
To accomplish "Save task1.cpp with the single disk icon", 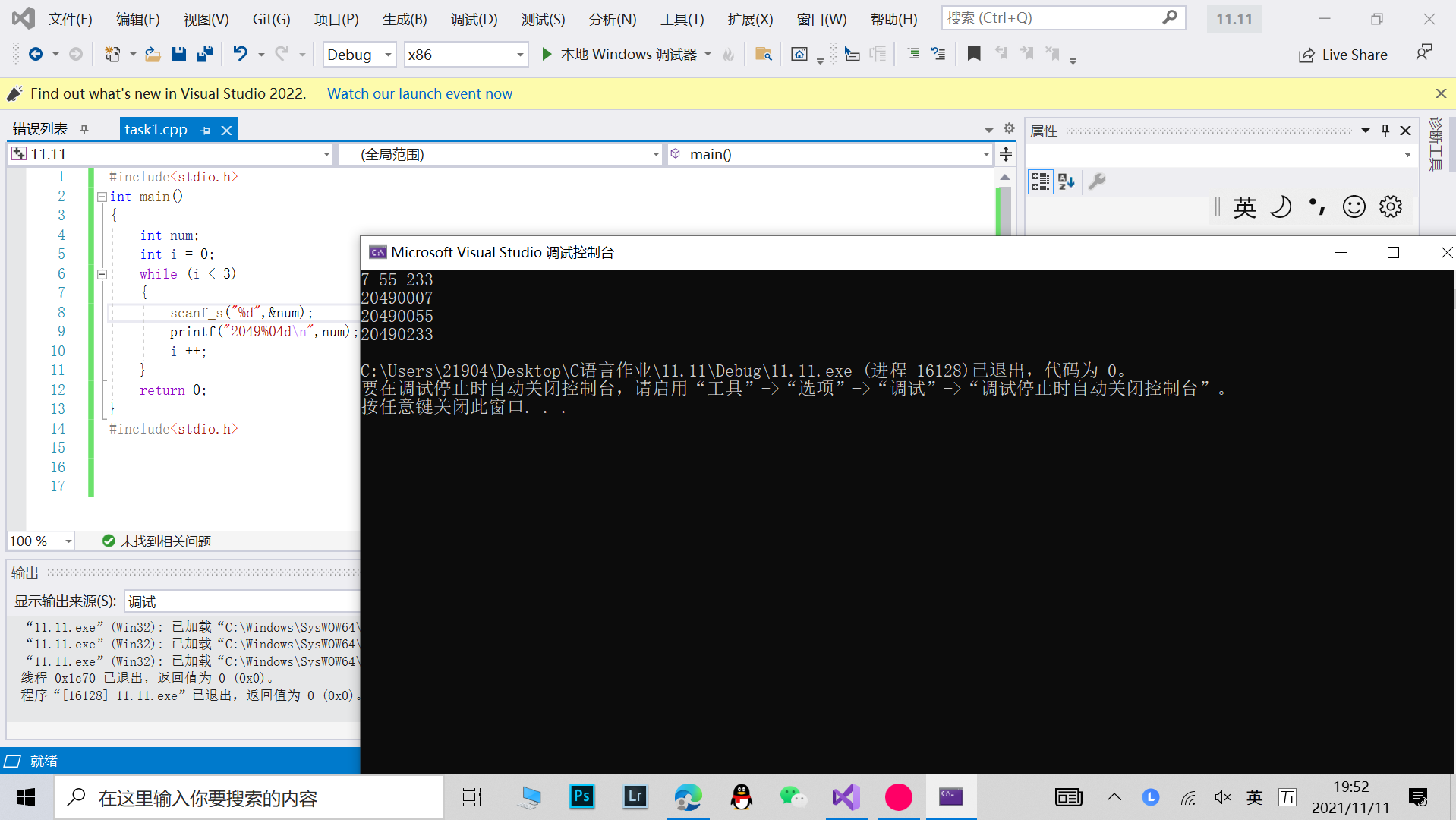I will [179, 54].
